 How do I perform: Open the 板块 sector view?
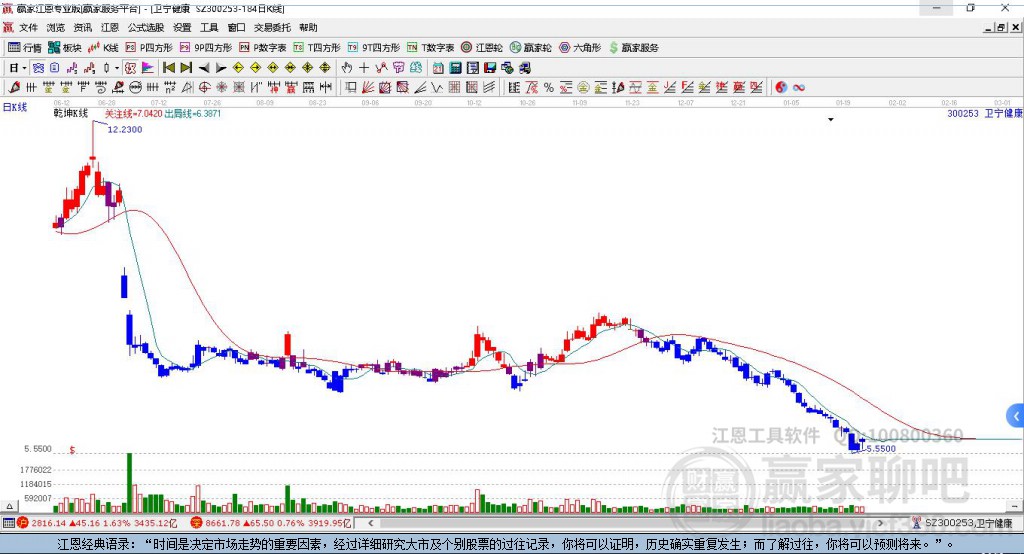click(x=65, y=48)
